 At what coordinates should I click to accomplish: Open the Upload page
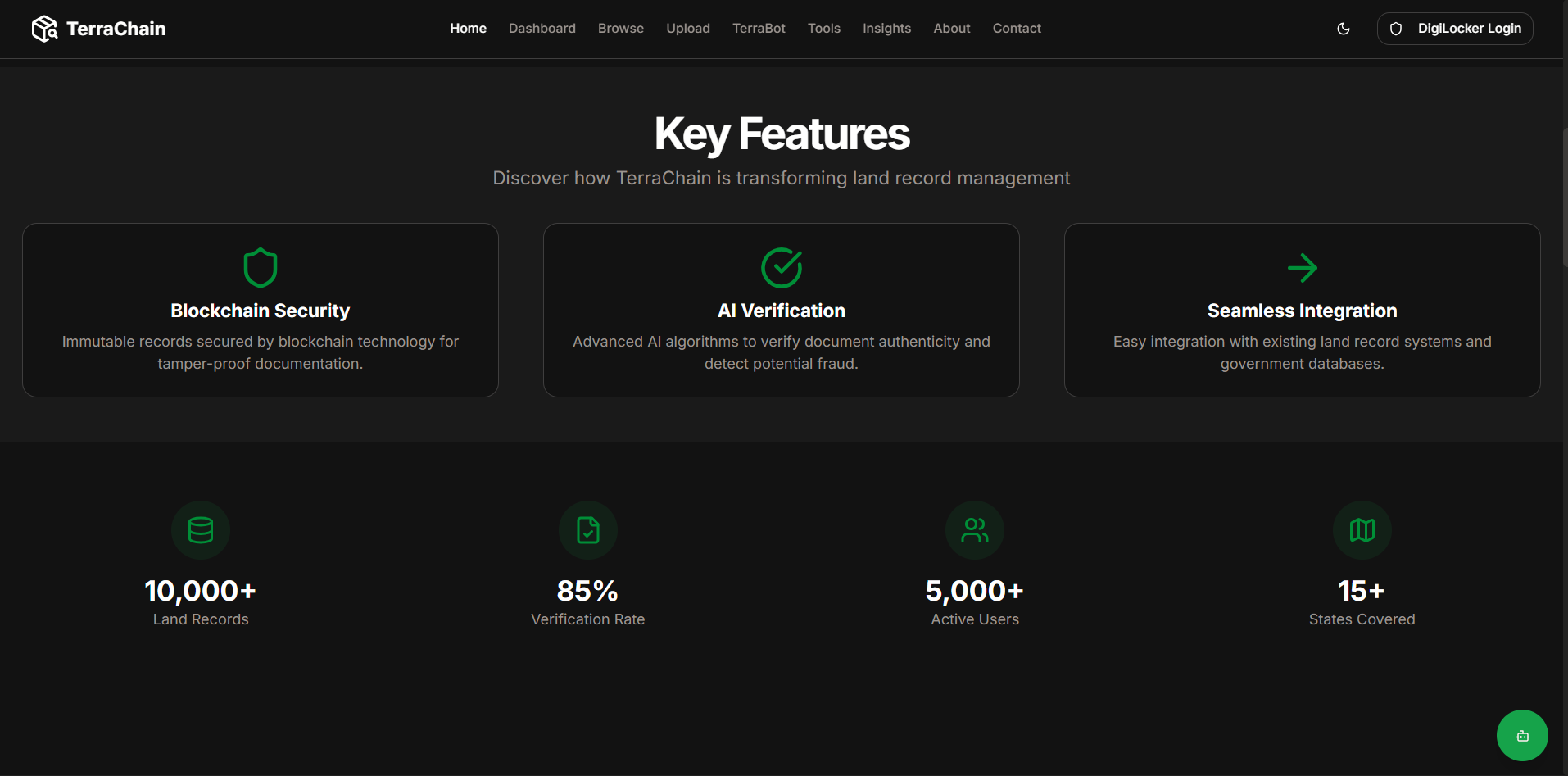(x=687, y=28)
